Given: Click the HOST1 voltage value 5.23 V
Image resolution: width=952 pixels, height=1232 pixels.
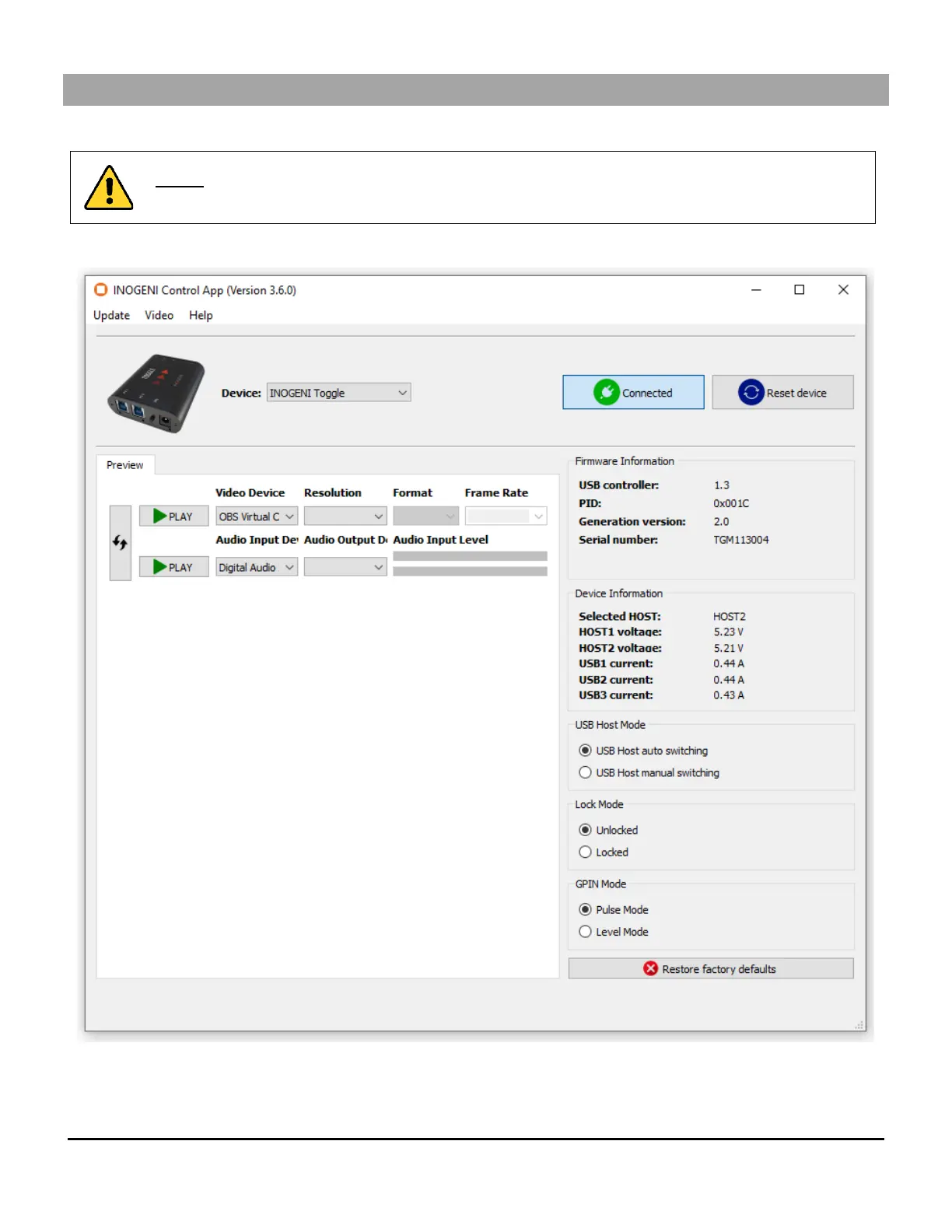Looking at the screenshot, I should (x=729, y=632).
